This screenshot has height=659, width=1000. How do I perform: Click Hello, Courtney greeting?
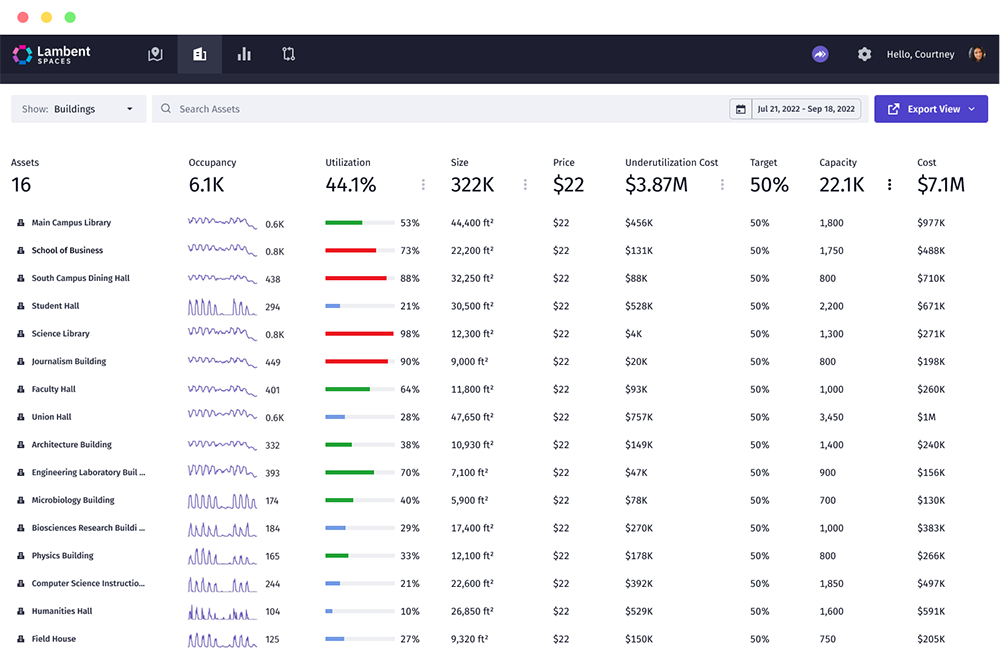[920, 54]
